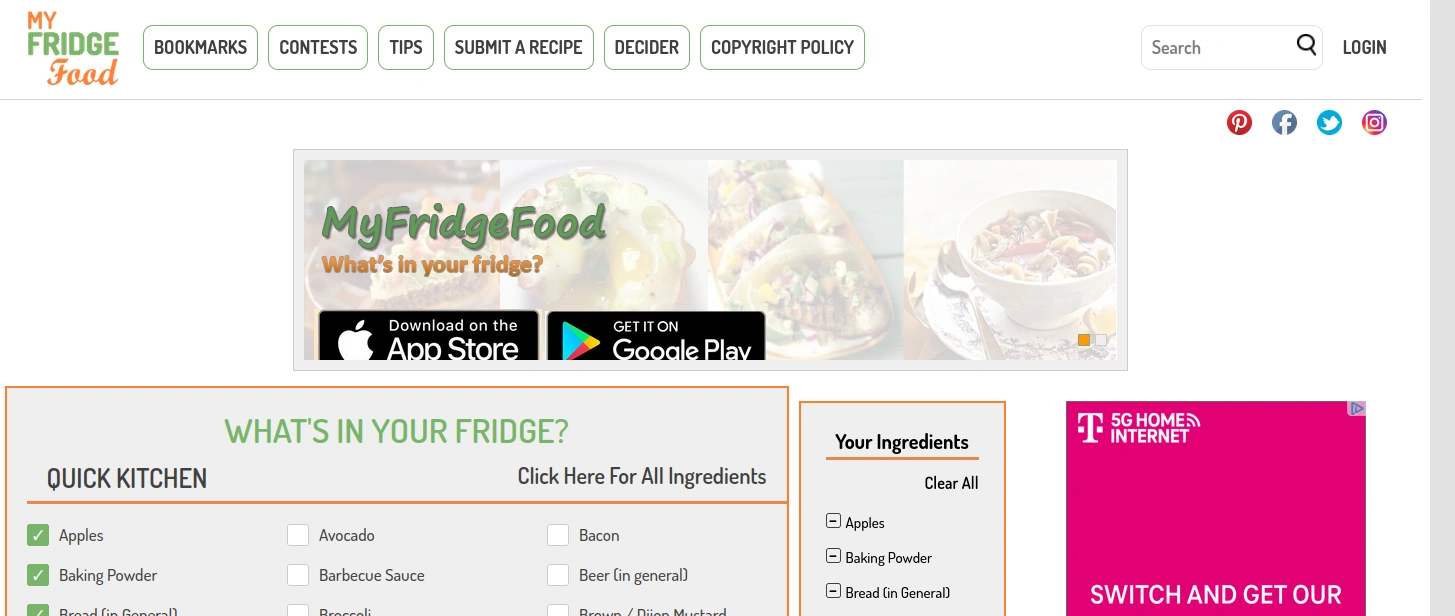Remove Apples using its minus icon
This screenshot has height=616, width=1455.
tap(833, 521)
